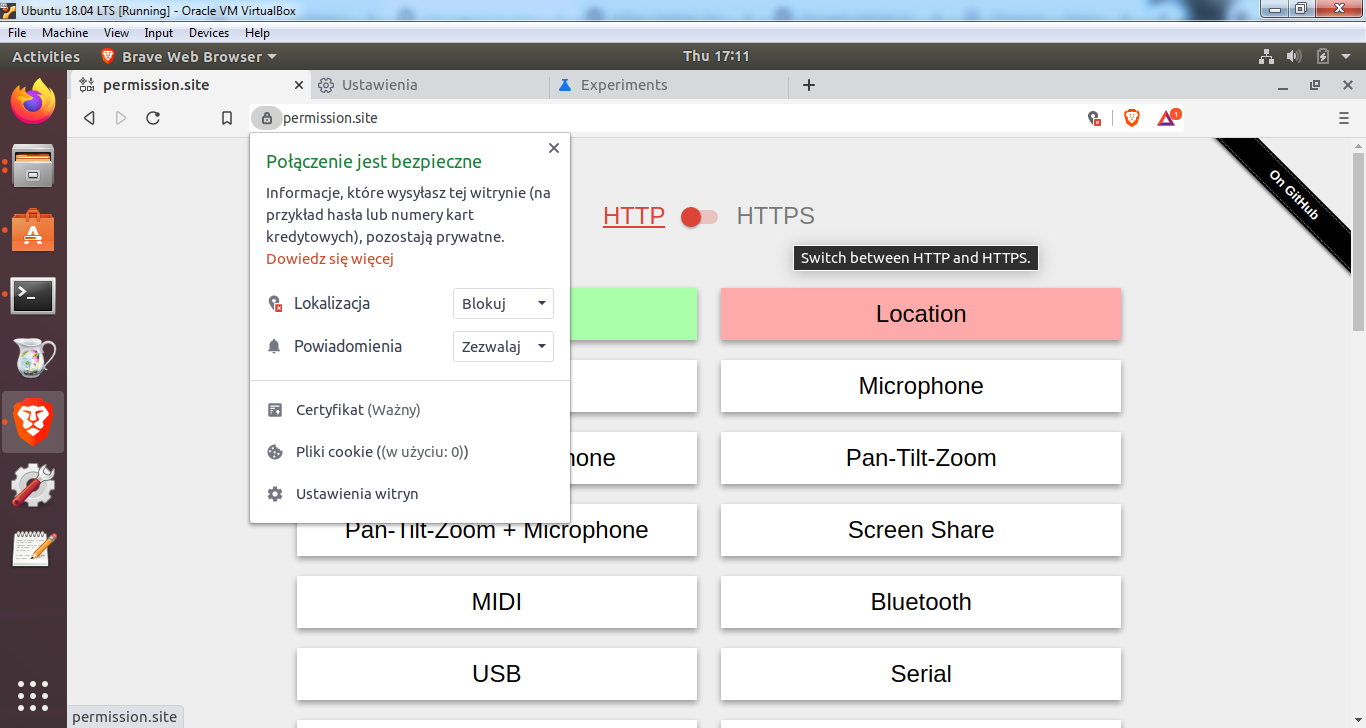1366x728 pixels.
Task: Open VirtualBox Devices menu
Action: pyautogui.click(x=209, y=33)
